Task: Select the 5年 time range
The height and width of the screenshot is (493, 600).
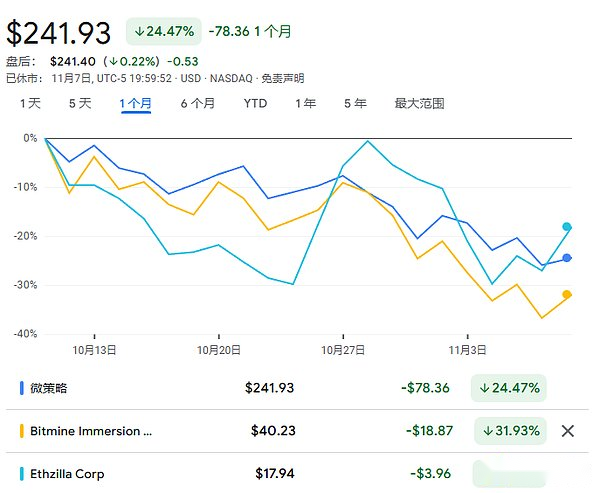Action: 355,103
